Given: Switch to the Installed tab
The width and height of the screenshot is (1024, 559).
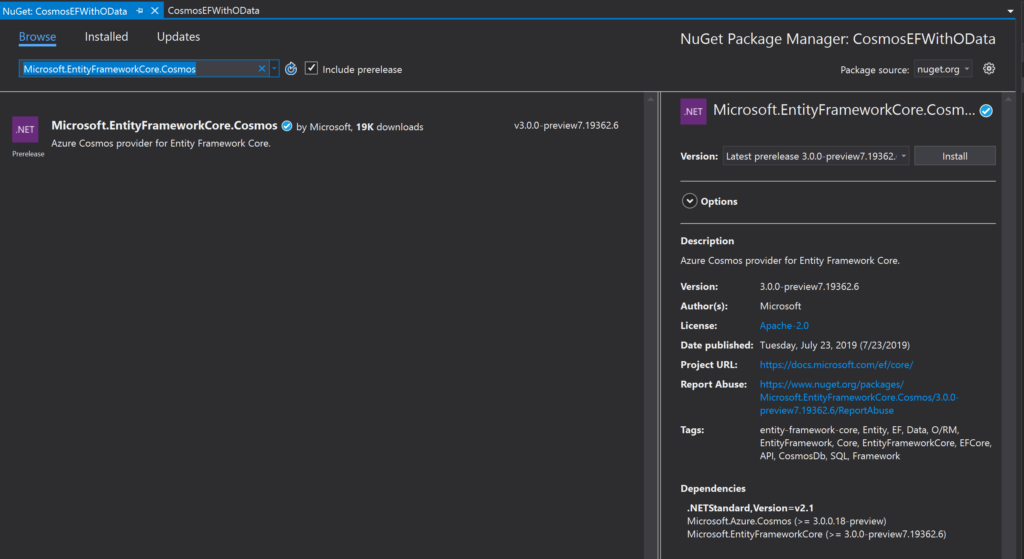Looking at the screenshot, I should tap(106, 37).
